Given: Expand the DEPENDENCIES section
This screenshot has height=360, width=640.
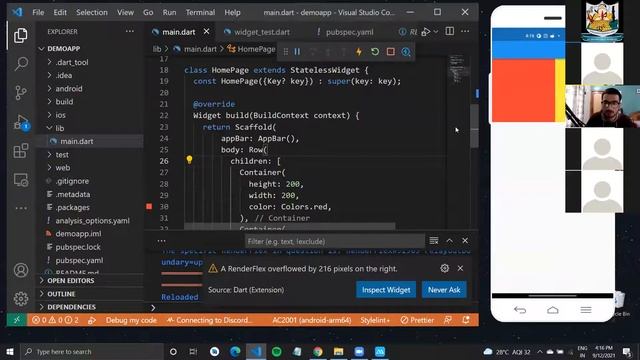Looking at the screenshot, I should tap(71, 307).
